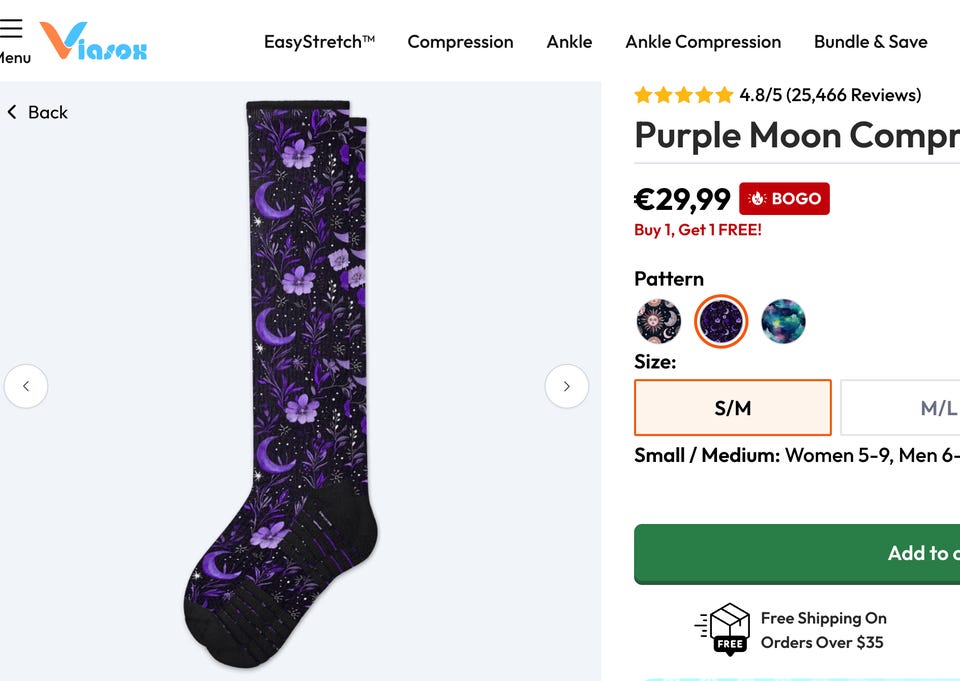Go back using the Back chevron
Viewport: 960px width, 681px height.
click(x=13, y=112)
